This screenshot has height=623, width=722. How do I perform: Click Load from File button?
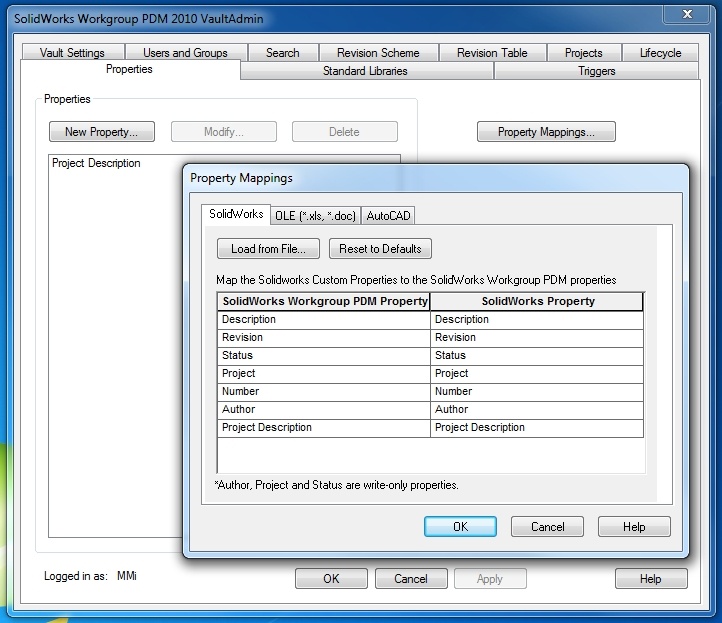click(268, 249)
